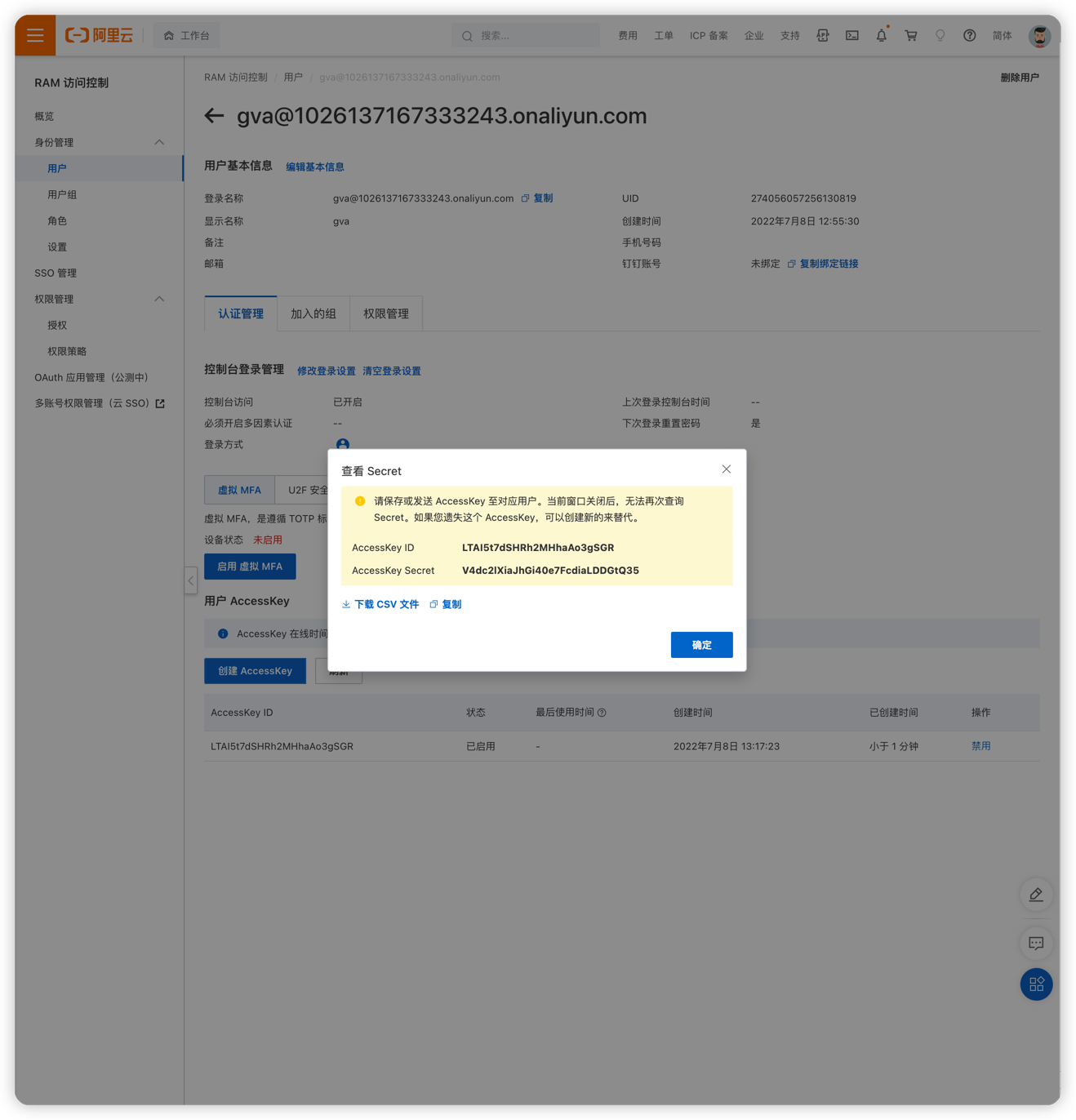The width and height of the screenshot is (1076, 1120).
Task: Collapse the 身份管理 section
Action: pos(159,142)
